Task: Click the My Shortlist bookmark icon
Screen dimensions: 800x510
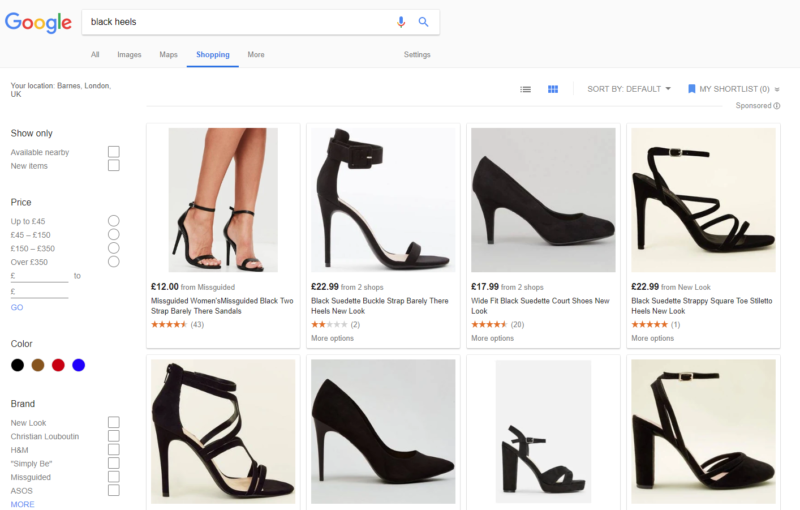Action: click(x=691, y=89)
